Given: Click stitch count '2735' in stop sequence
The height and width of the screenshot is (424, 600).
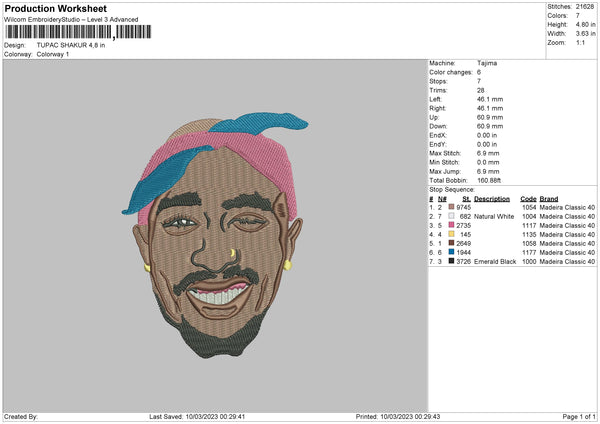Looking at the screenshot, I should click(463, 225).
